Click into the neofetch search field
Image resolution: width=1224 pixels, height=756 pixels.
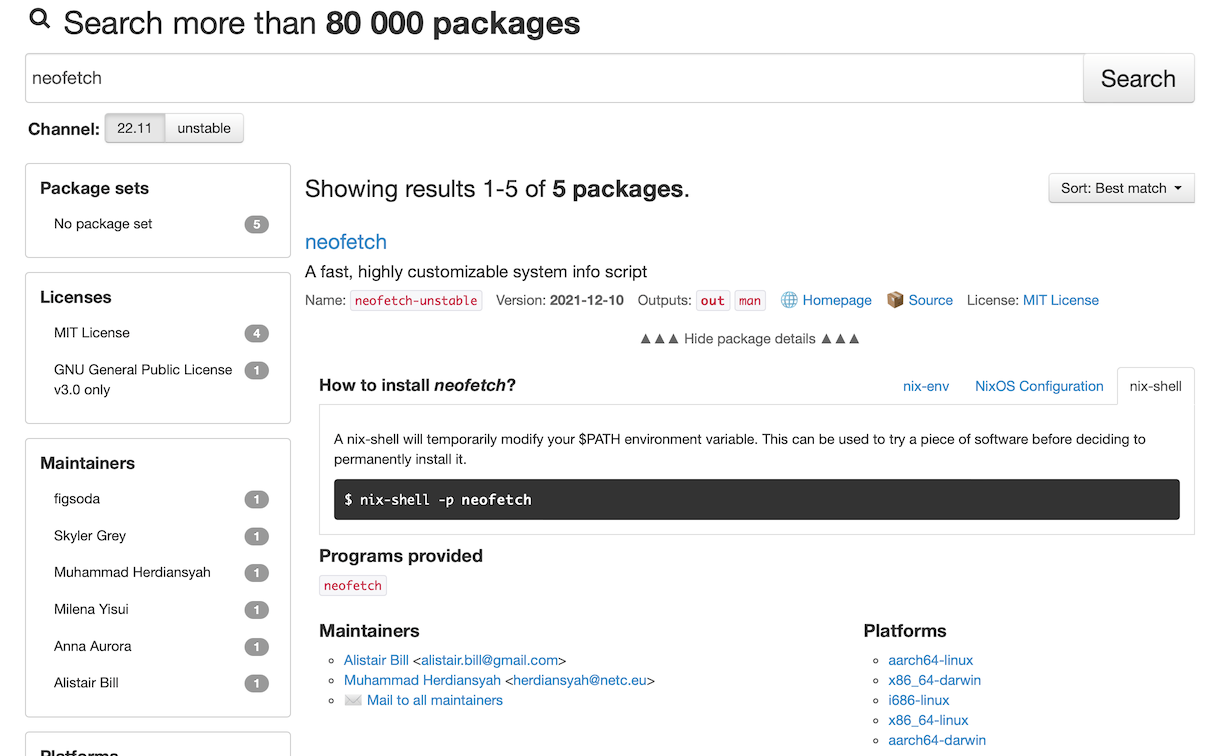553,78
